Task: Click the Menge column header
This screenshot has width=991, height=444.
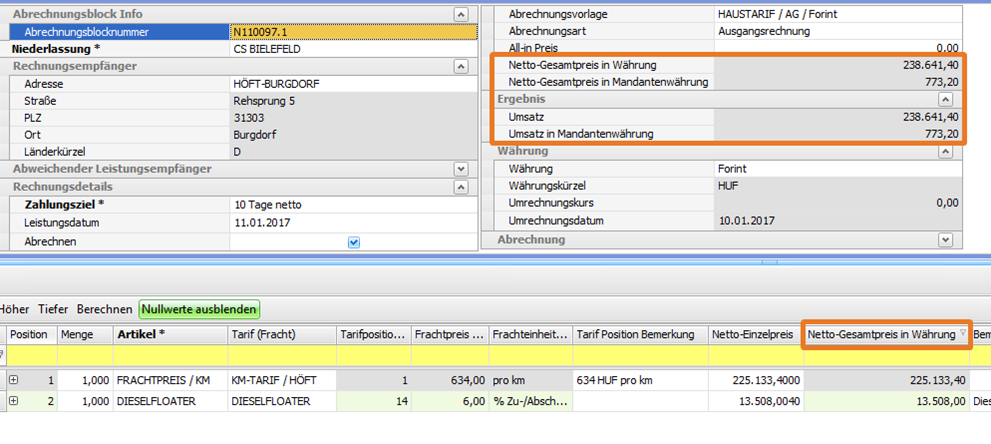Action: coord(83,334)
